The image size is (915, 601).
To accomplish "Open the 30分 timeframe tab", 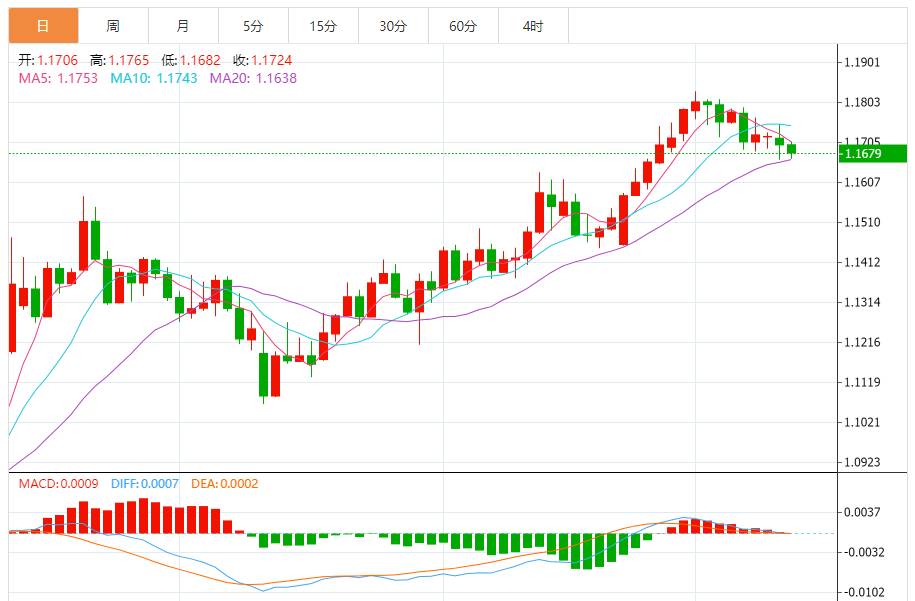I will [x=393, y=26].
